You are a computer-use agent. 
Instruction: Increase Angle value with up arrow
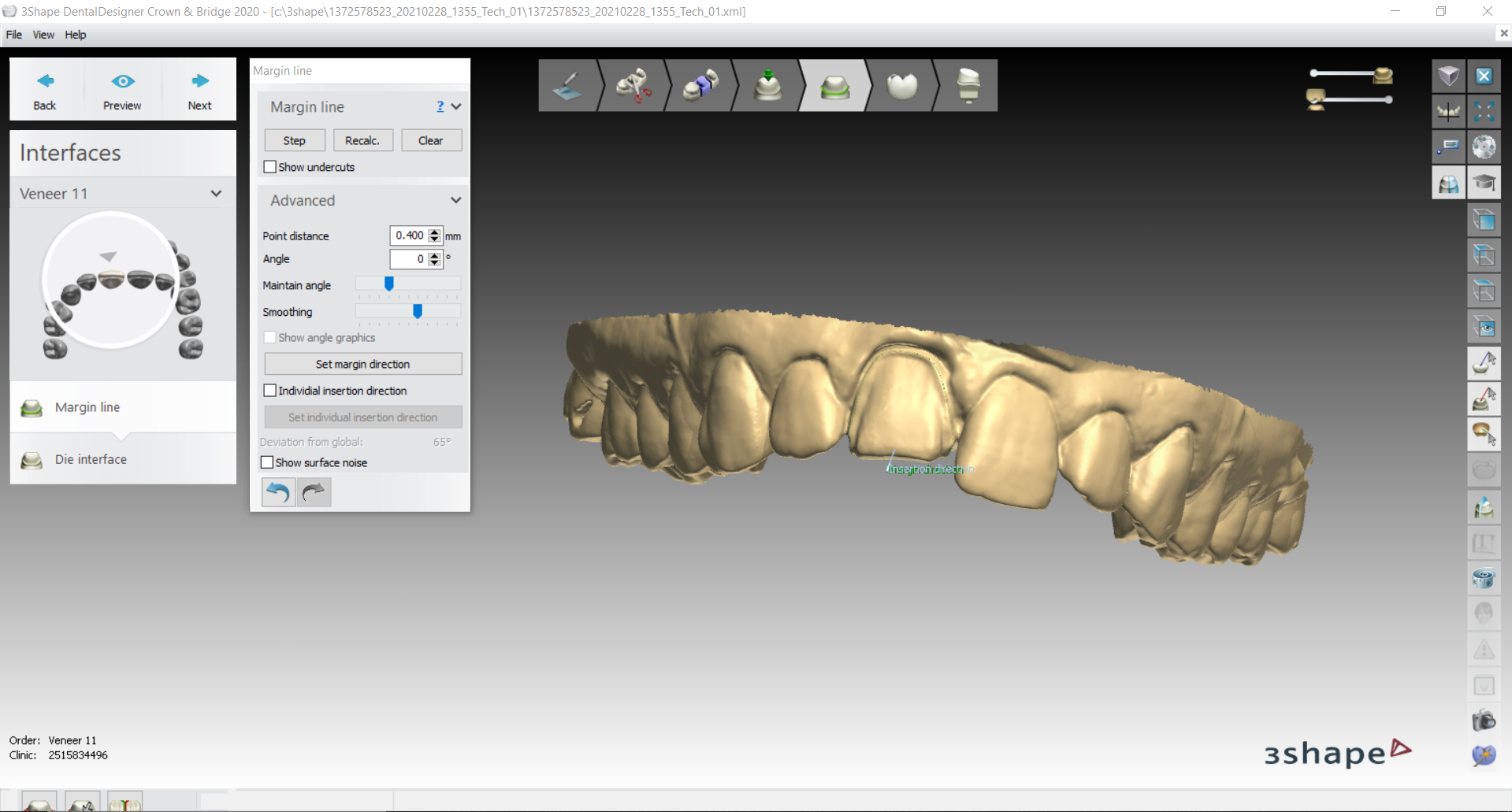[434, 255]
